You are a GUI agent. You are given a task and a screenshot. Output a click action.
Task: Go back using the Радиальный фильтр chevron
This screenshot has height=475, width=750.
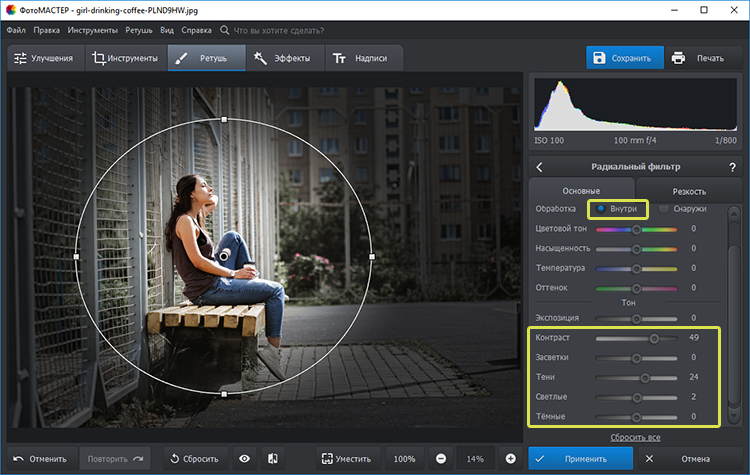540,167
